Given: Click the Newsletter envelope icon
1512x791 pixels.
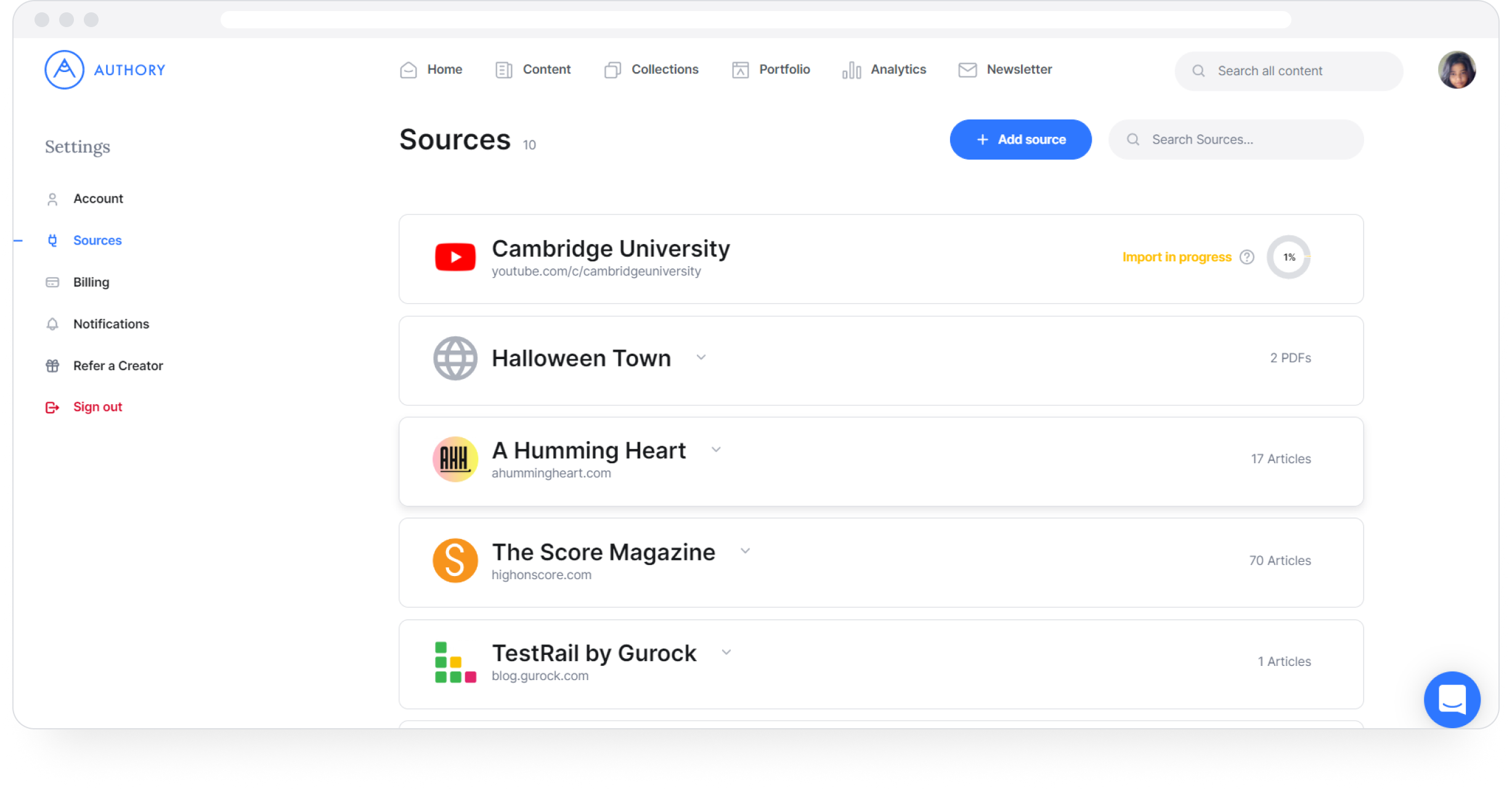Looking at the screenshot, I should click(967, 70).
